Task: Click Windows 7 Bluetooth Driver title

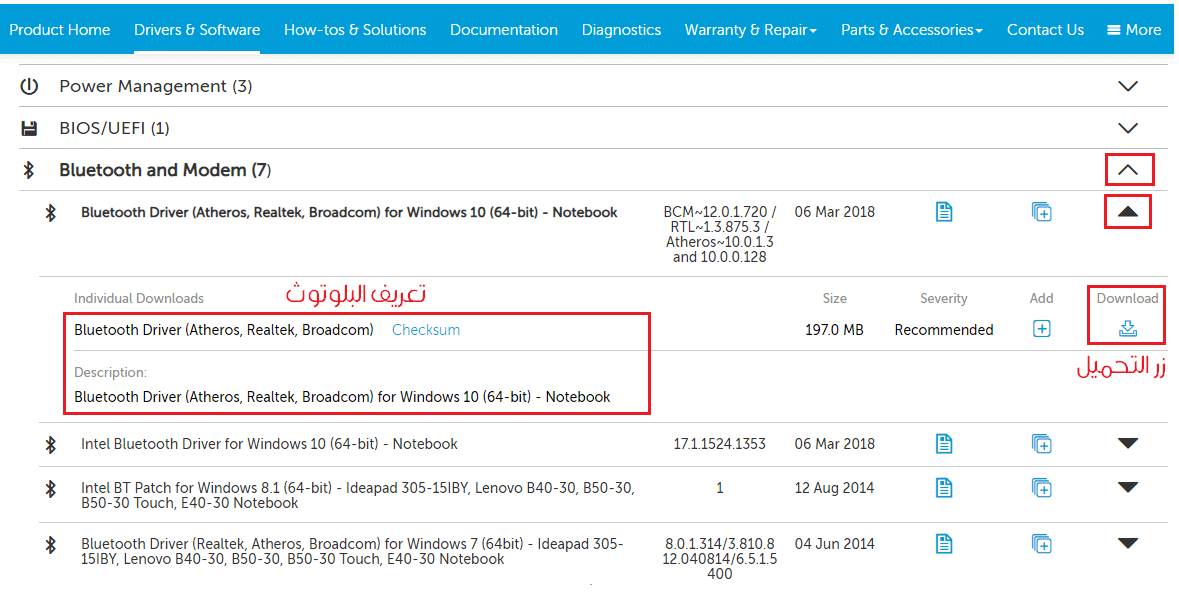Action: tap(352, 551)
